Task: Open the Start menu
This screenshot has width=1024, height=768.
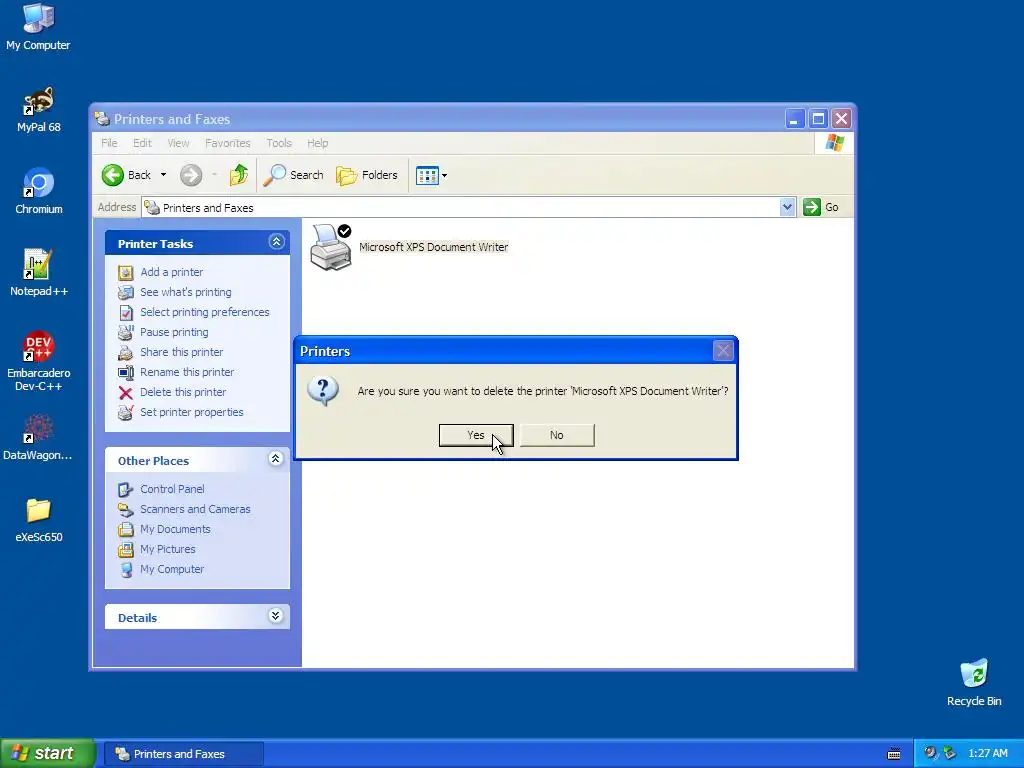Action: point(48,753)
